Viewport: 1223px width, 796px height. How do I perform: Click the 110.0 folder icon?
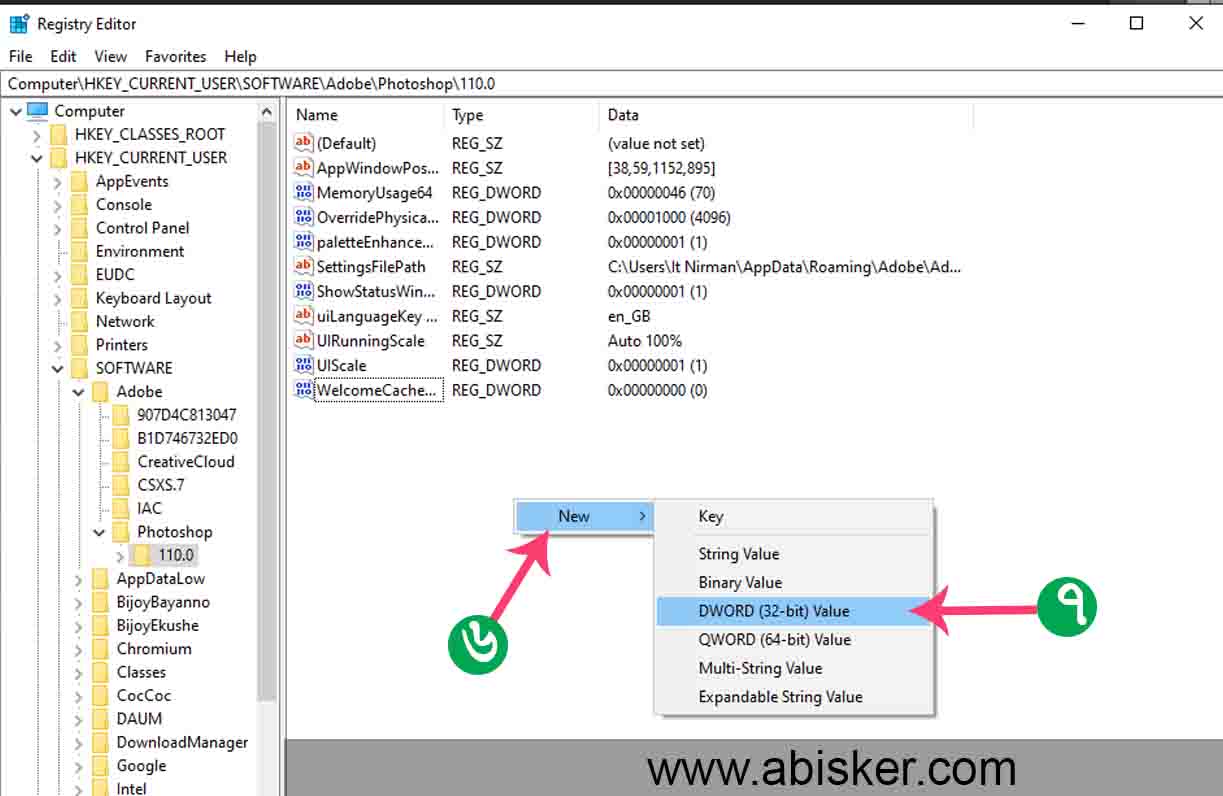click(x=142, y=555)
